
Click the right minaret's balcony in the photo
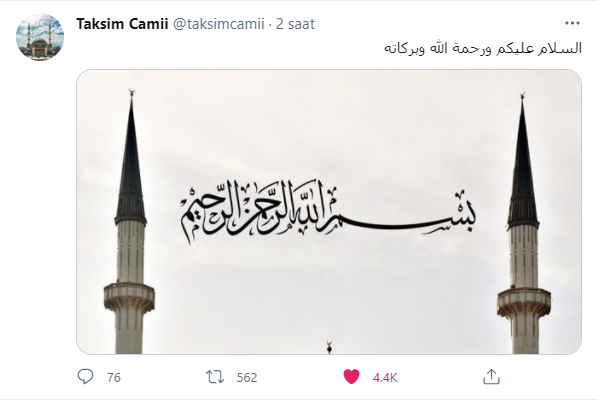pyautogui.click(x=524, y=303)
